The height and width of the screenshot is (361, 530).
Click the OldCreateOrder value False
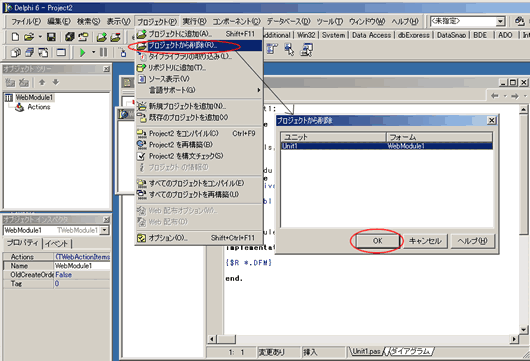[82, 274]
